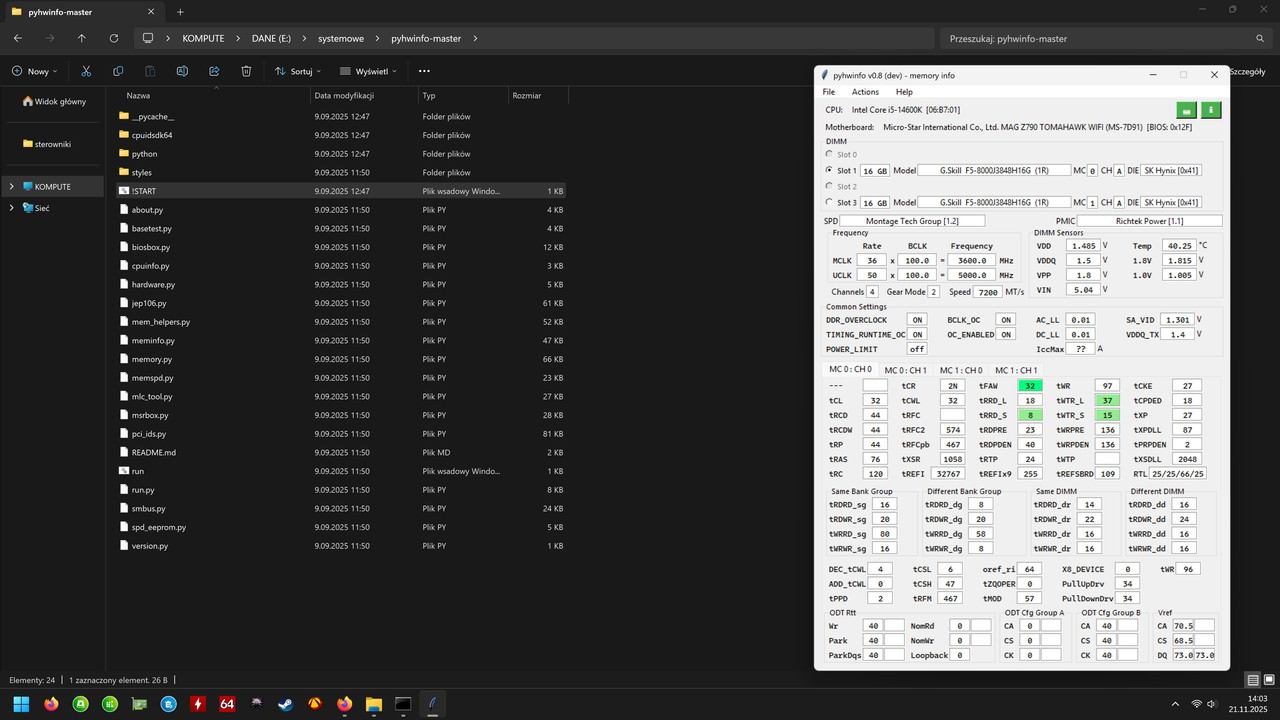Select the MC 0 : CH 0 tab
This screenshot has height=720, width=1280.
pyautogui.click(x=850, y=370)
